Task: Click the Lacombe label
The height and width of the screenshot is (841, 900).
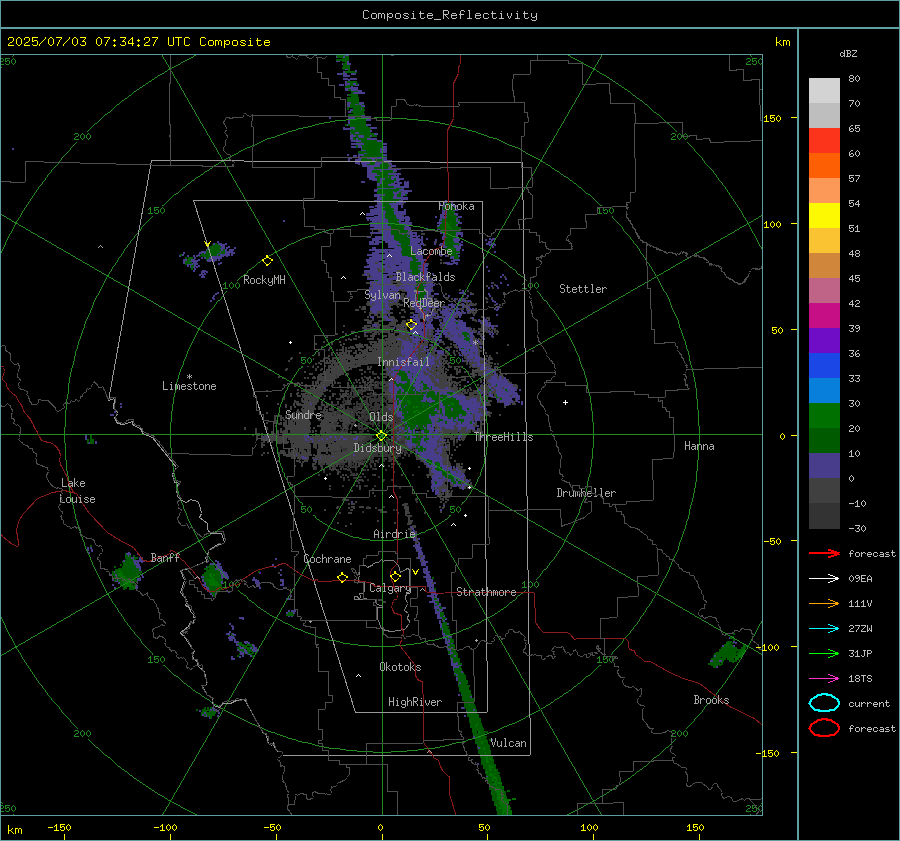Action: [x=431, y=251]
